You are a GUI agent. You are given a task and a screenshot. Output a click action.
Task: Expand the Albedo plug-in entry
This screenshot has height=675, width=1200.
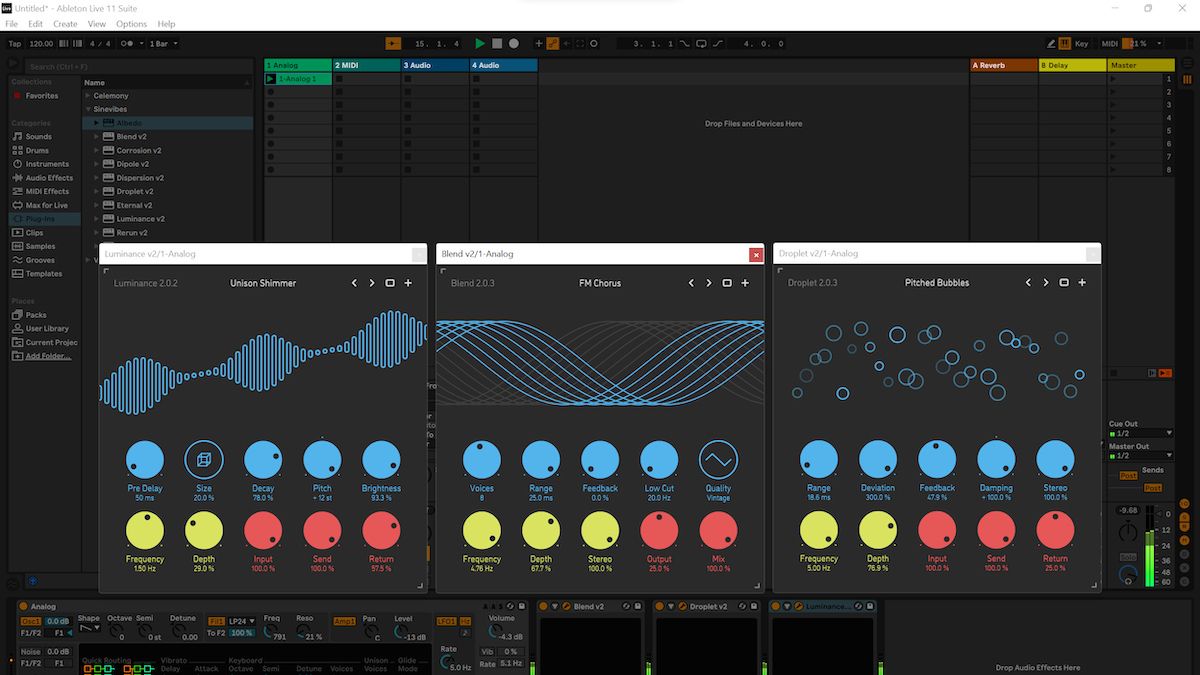pyautogui.click(x=97, y=123)
